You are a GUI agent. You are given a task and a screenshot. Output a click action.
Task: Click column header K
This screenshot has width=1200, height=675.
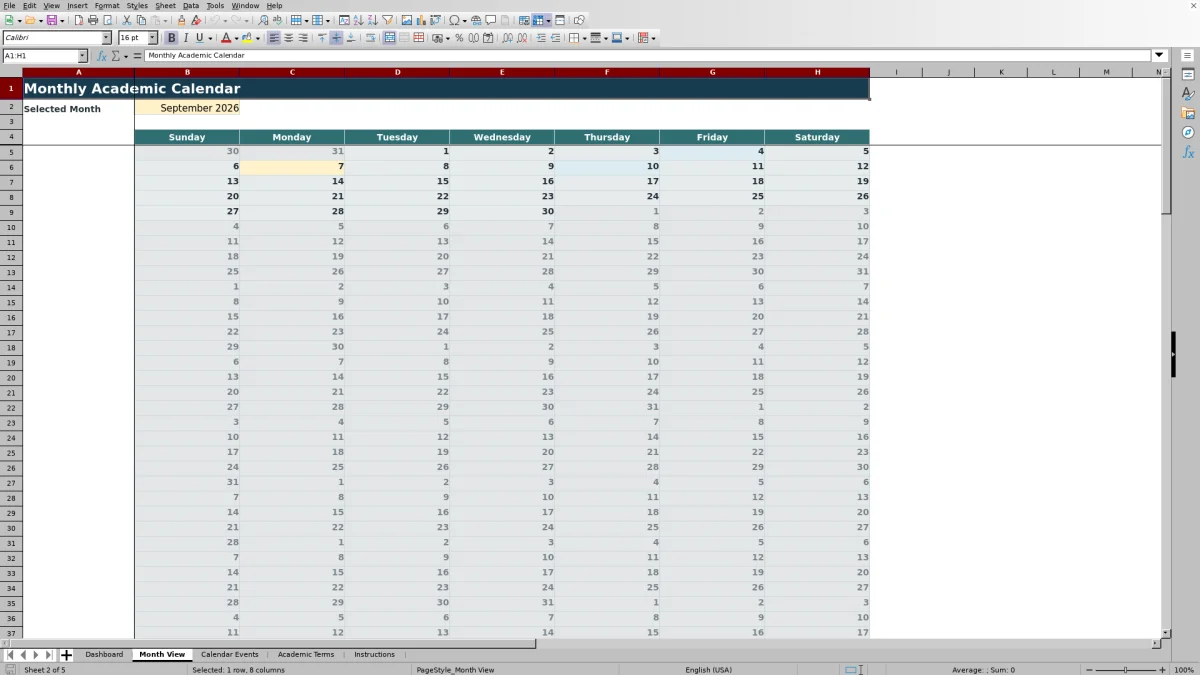tap(1001, 72)
